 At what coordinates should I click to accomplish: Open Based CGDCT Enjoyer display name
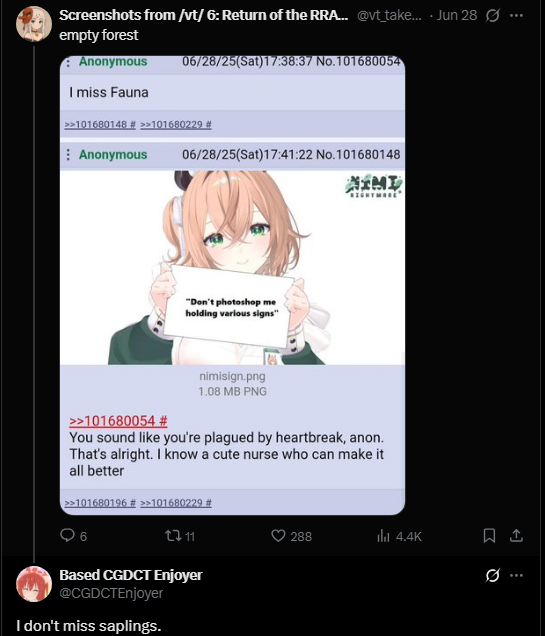coord(131,575)
